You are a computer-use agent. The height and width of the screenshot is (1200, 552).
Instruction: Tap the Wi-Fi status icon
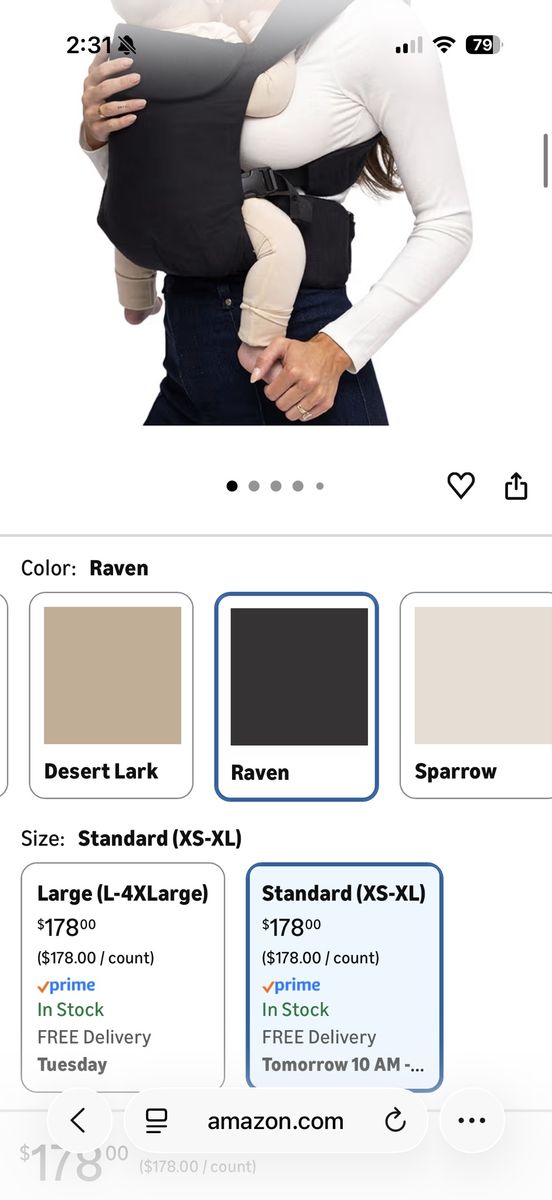pos(445,45)
